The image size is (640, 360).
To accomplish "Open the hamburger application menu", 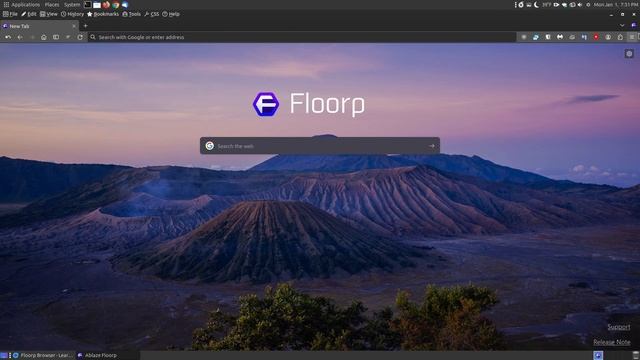I will pyautogui.click(x=632, y=37).
